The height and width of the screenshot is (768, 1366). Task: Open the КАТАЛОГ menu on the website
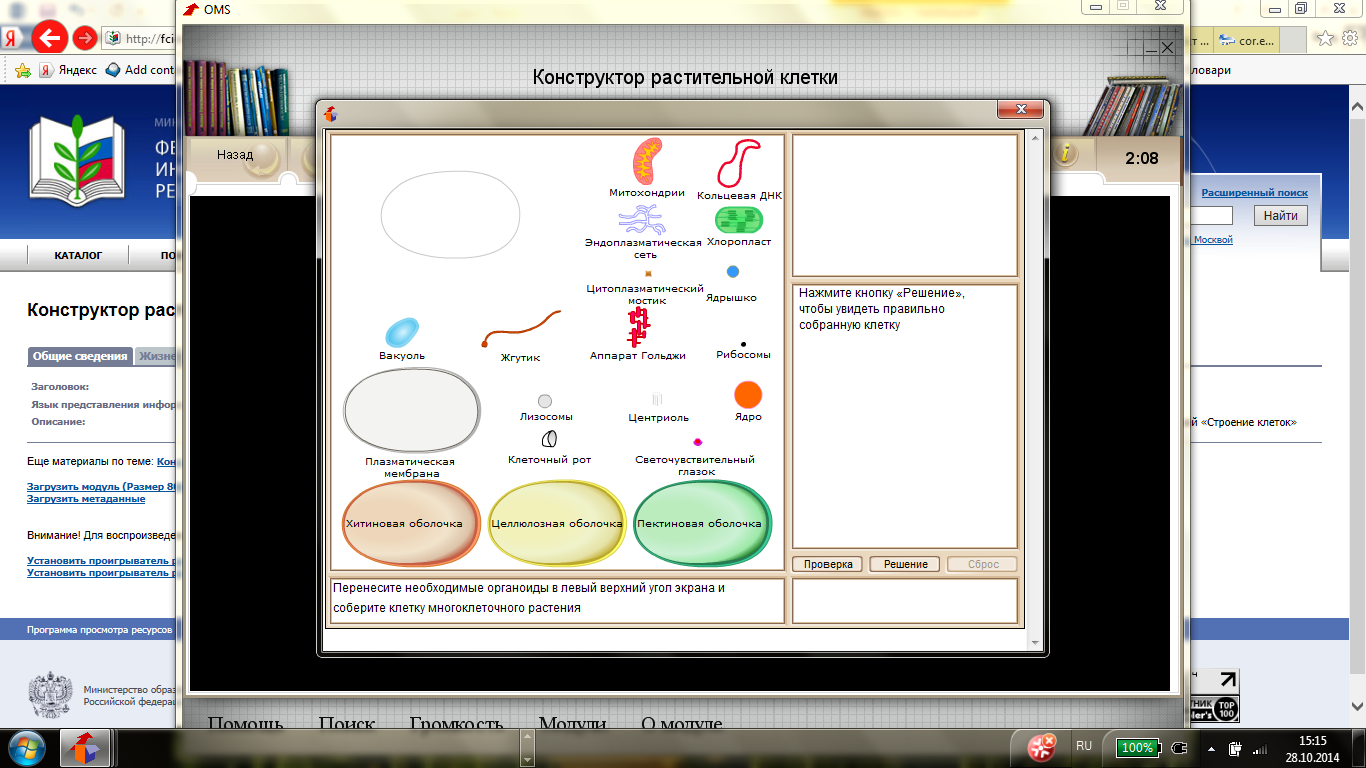(78, 255)
